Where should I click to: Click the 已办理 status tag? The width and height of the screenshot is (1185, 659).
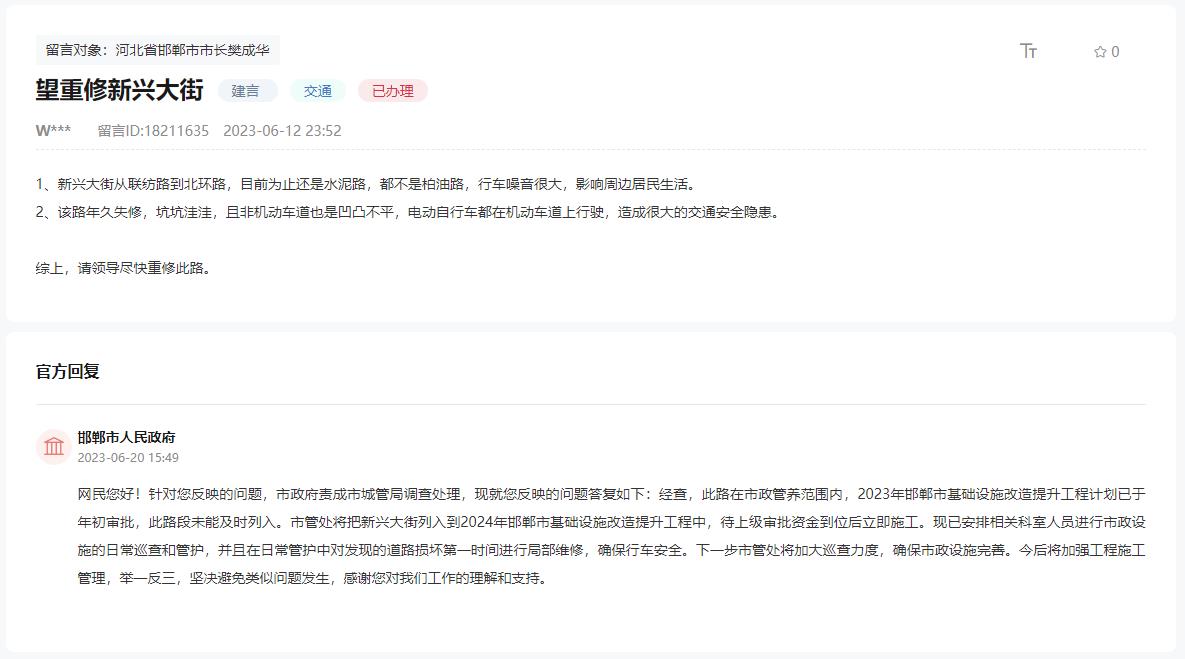tap(393, 91)
